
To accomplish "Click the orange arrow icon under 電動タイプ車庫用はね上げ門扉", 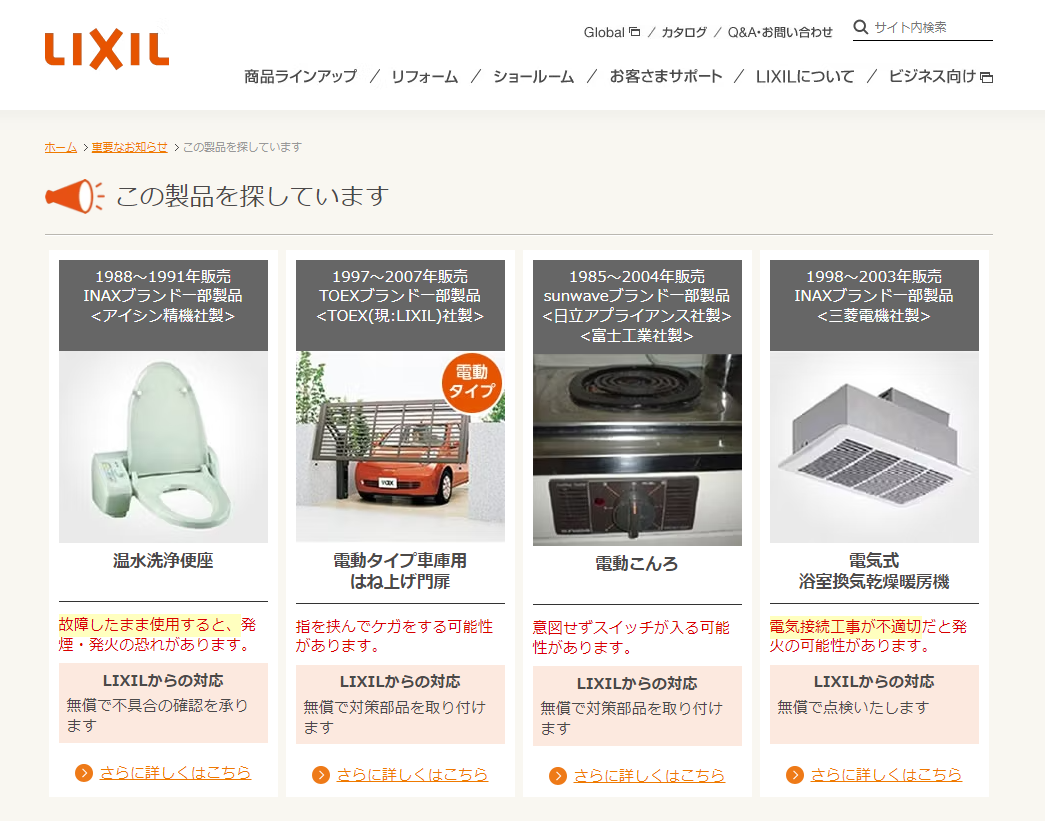I will [321, 774].
